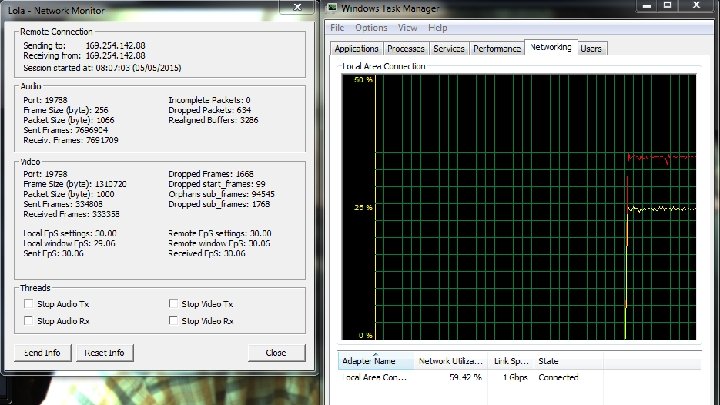This screenshot has height=405, width=720.
Task: Click the Orphans sub_frames: 94545 value
Action: (221, 194)
